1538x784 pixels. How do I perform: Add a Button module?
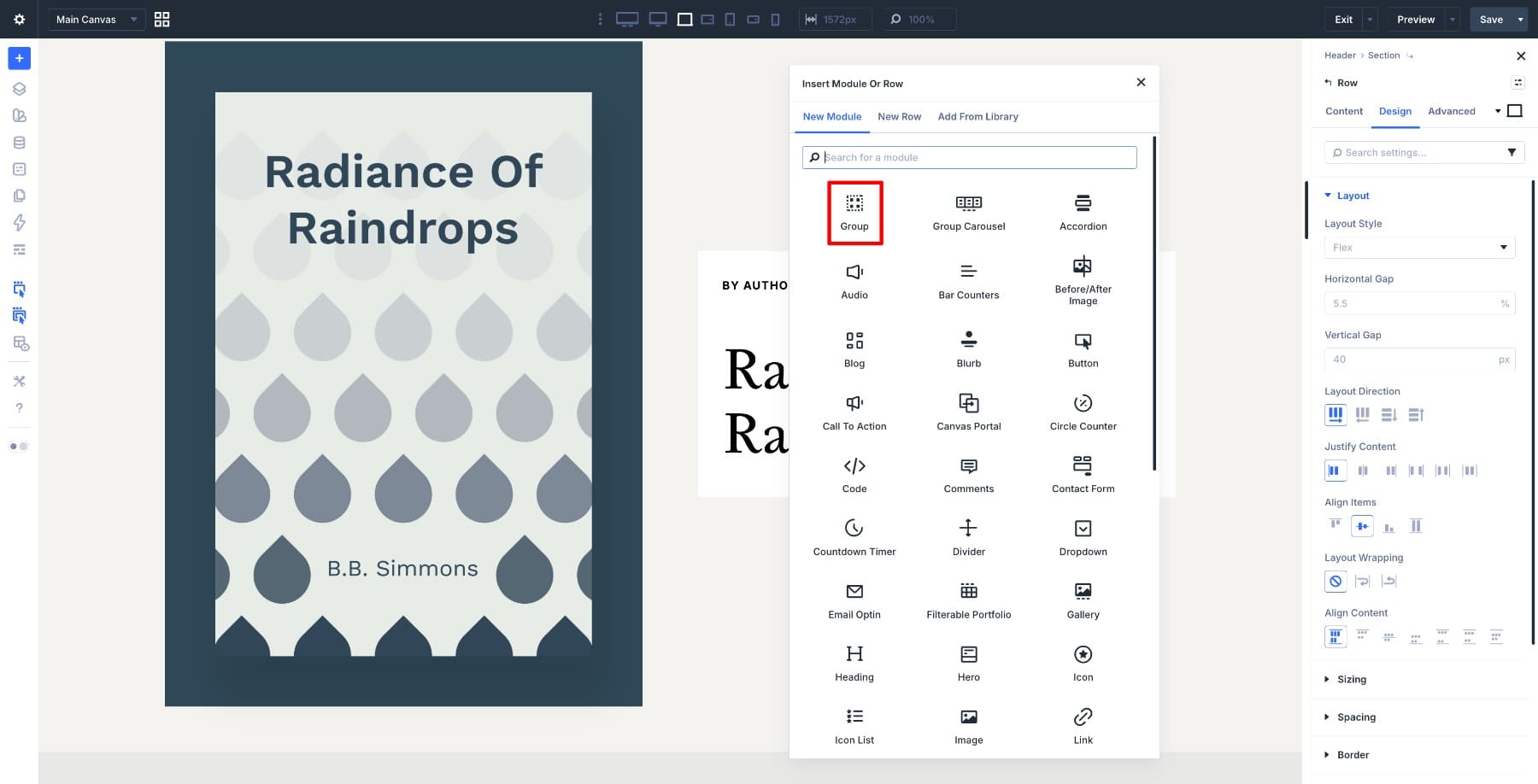pos(1083,348)
